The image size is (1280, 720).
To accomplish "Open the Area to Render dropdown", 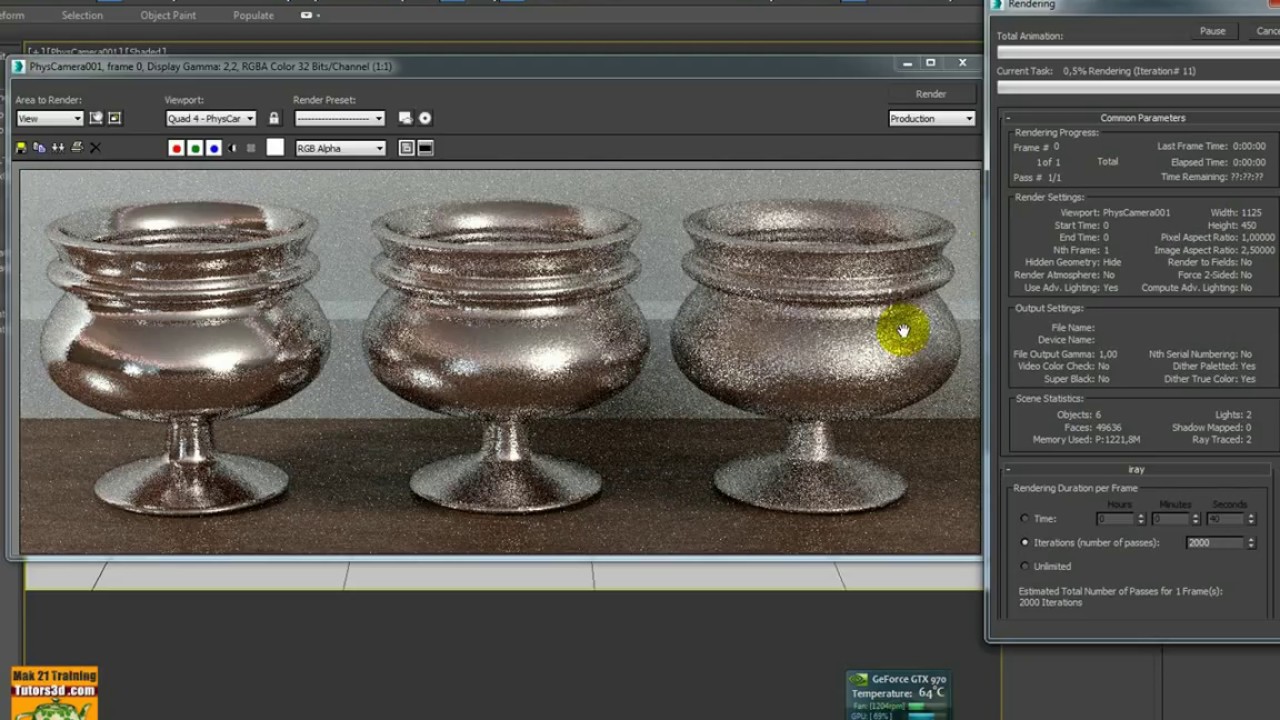I will [x=49, y=118].
